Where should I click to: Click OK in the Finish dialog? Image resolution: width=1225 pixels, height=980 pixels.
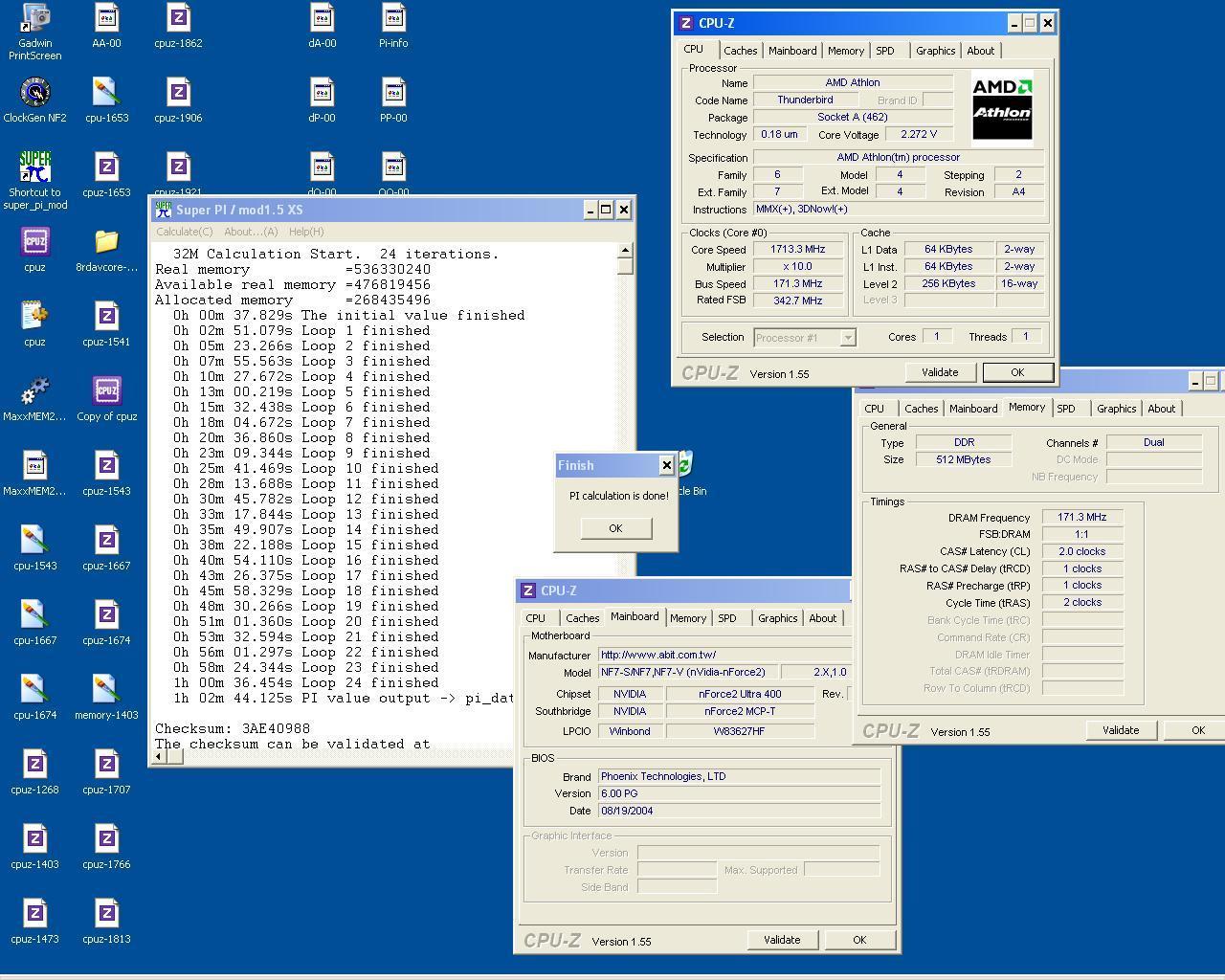click(615, 528)
